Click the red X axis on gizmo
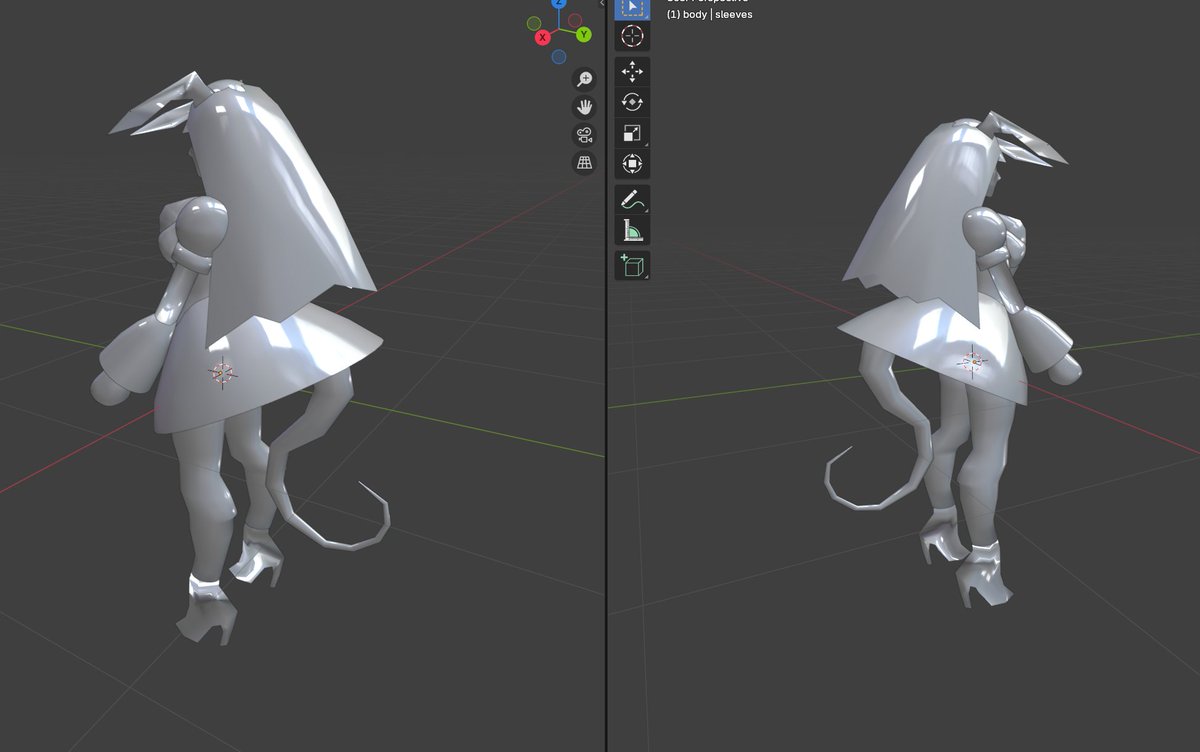Screen dimensions: 1200x752 542,37
